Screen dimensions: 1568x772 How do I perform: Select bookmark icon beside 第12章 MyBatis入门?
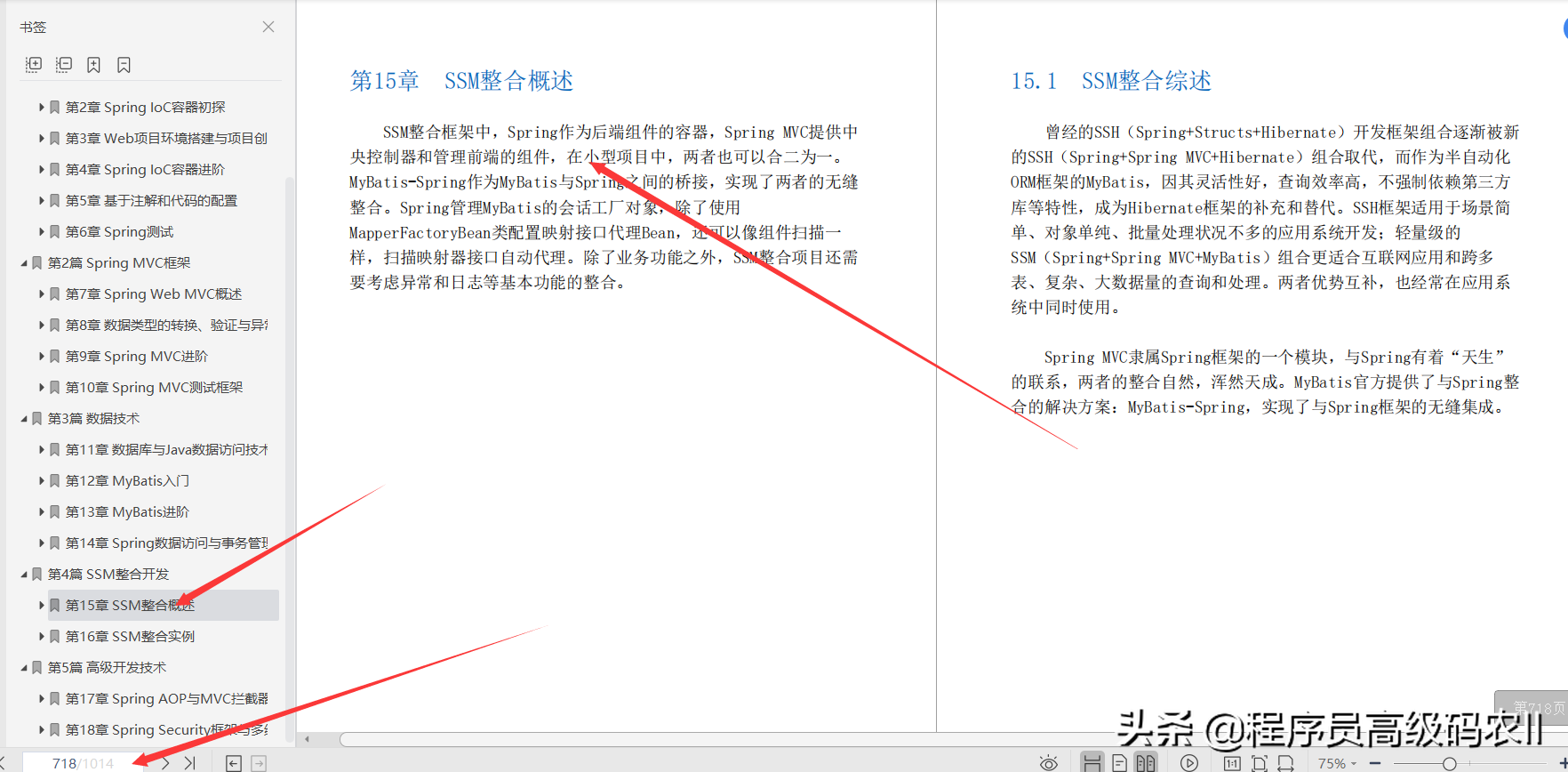55,480
